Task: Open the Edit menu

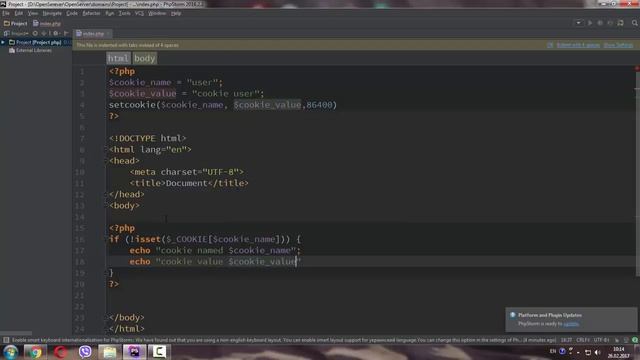Action: coord(19,13)
